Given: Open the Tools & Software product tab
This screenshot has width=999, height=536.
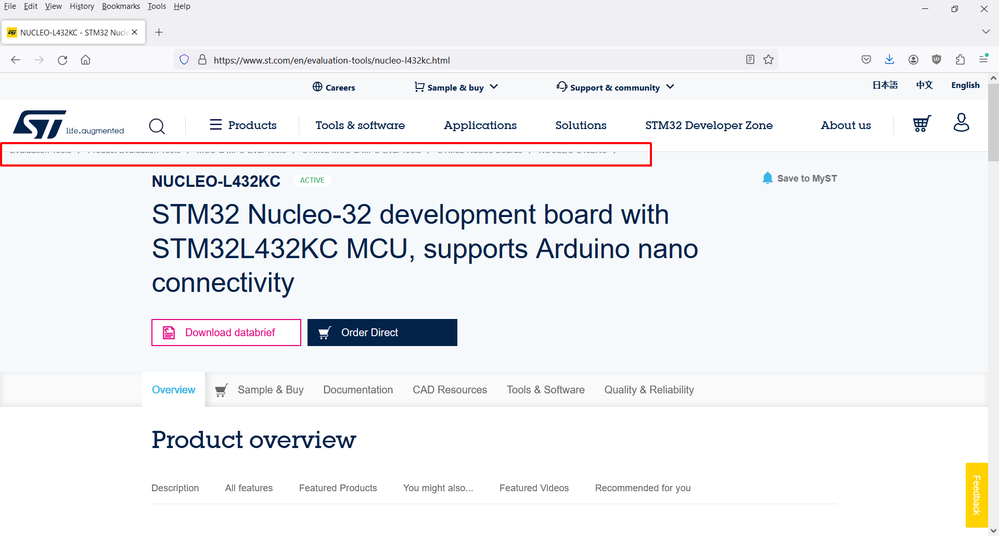Looking at the screenshot, I should (x=545, y=389).
